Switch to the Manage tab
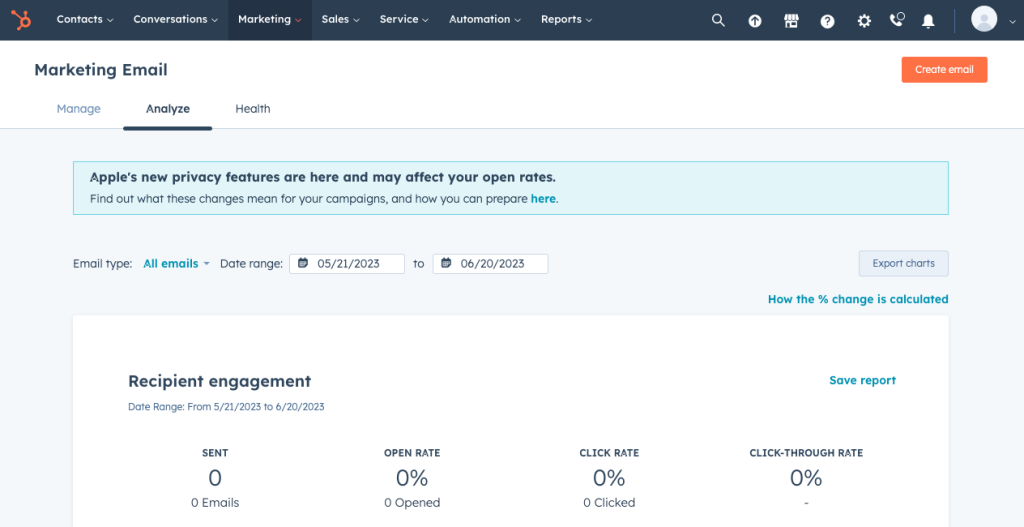The width and height of the screenshot is (1024, 527). (78, 109)
